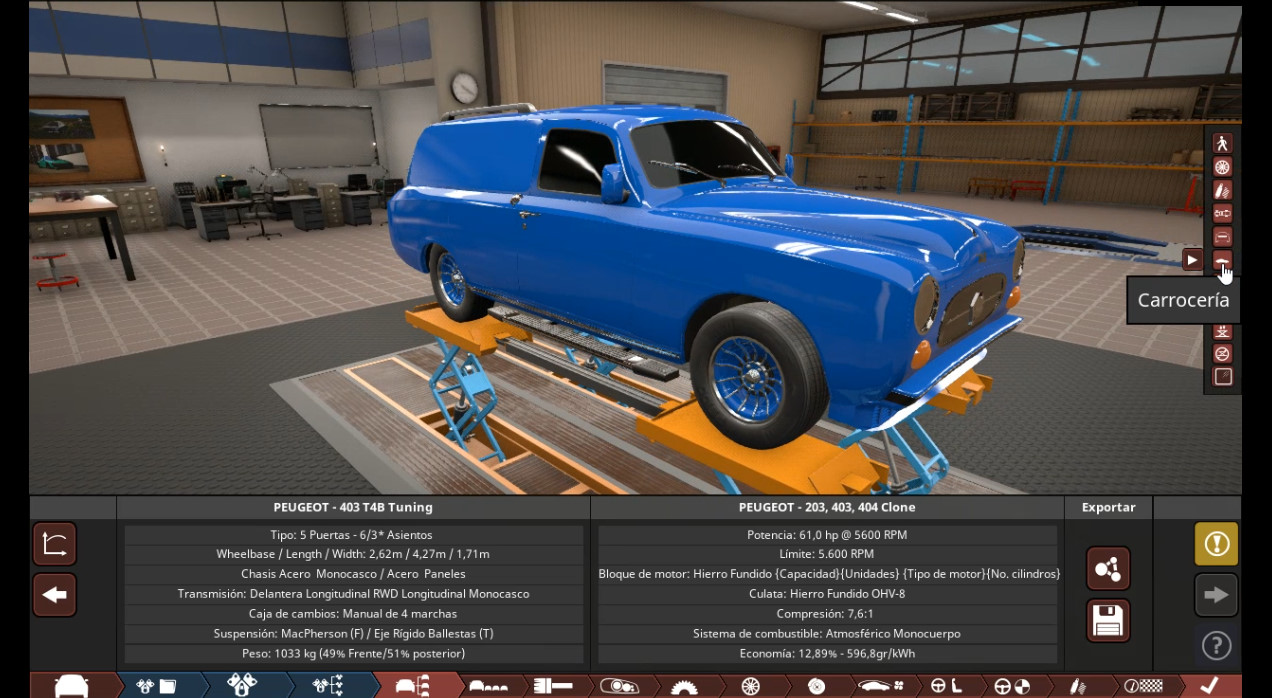Select the wheels and tires tab
Viewport: 1272px width, 698px height.
[750, 685]
